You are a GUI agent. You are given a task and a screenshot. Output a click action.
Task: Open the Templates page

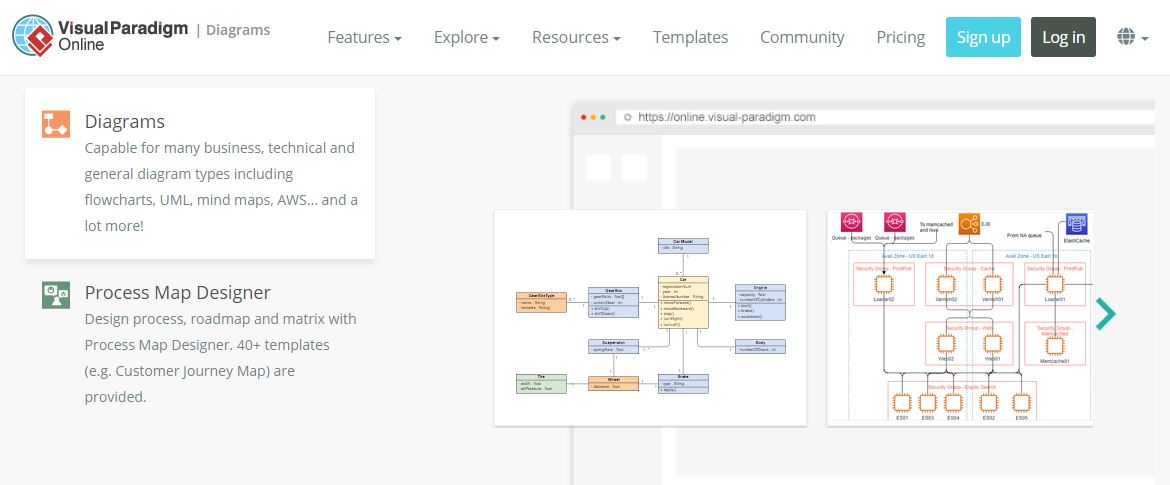pyautogui.click(x=690, y=37)
